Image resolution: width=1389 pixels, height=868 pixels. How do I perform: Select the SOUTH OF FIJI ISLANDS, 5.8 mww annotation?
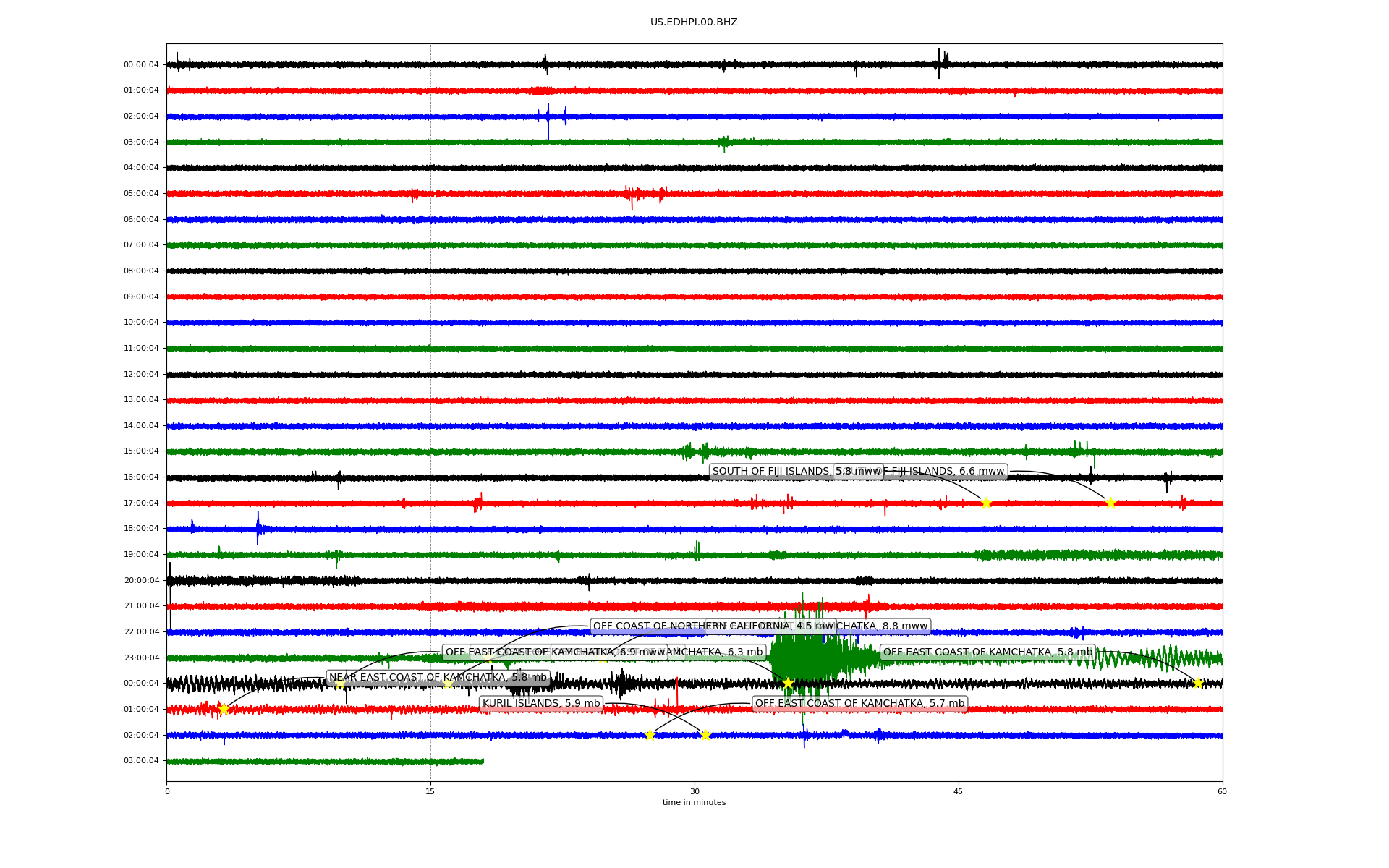796,472
